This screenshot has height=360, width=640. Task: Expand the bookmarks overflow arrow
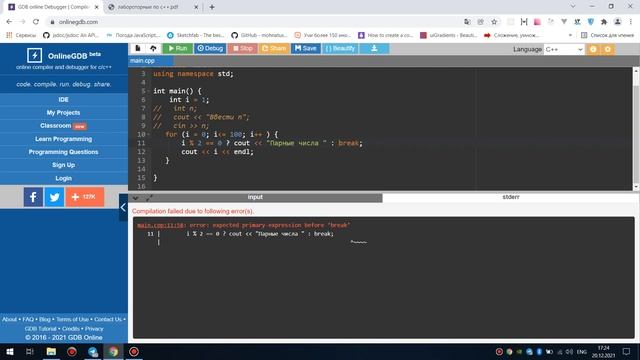tap(570, 36)
